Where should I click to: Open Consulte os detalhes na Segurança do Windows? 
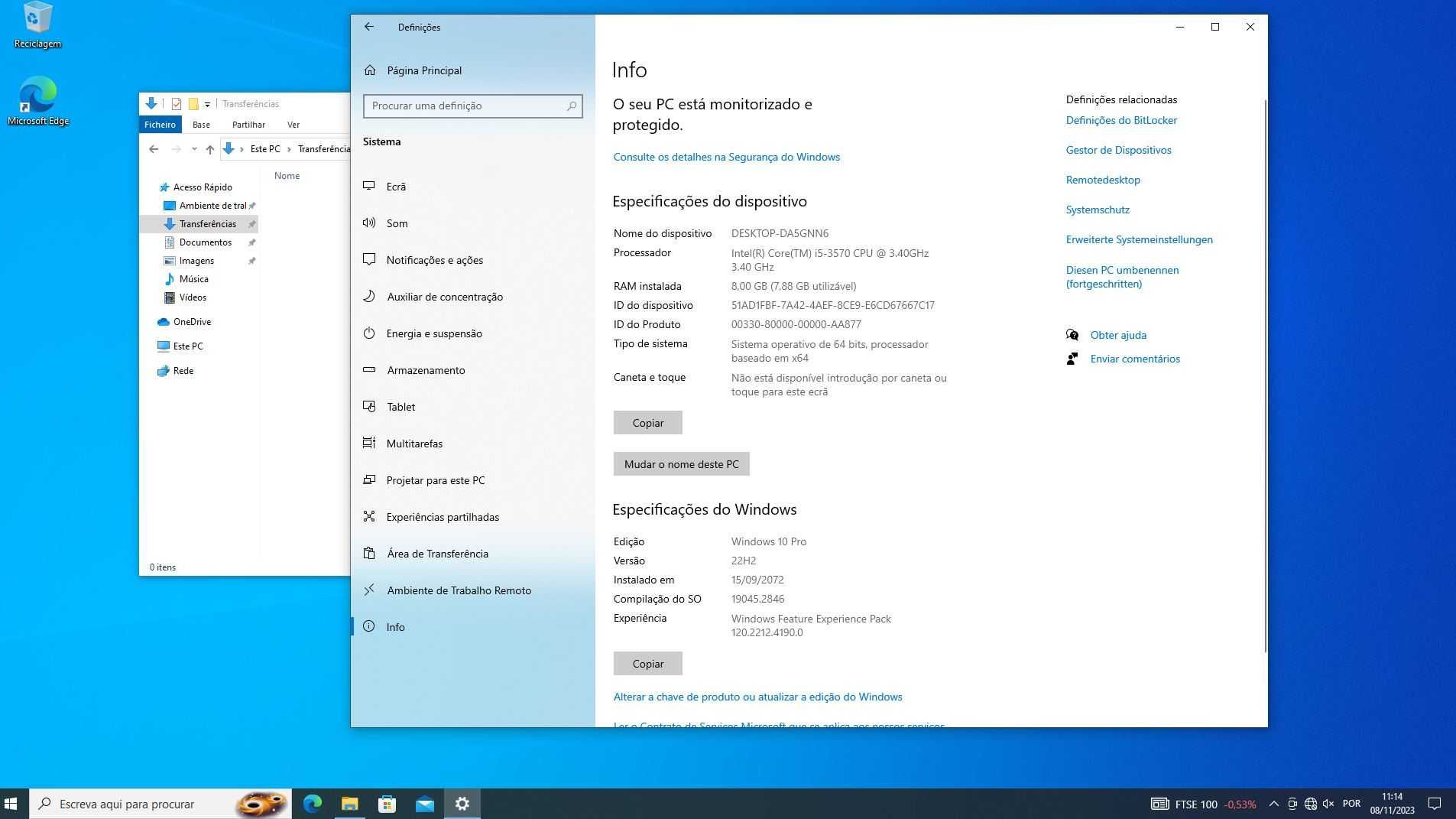pyautogui.click(x=726, y=157)
